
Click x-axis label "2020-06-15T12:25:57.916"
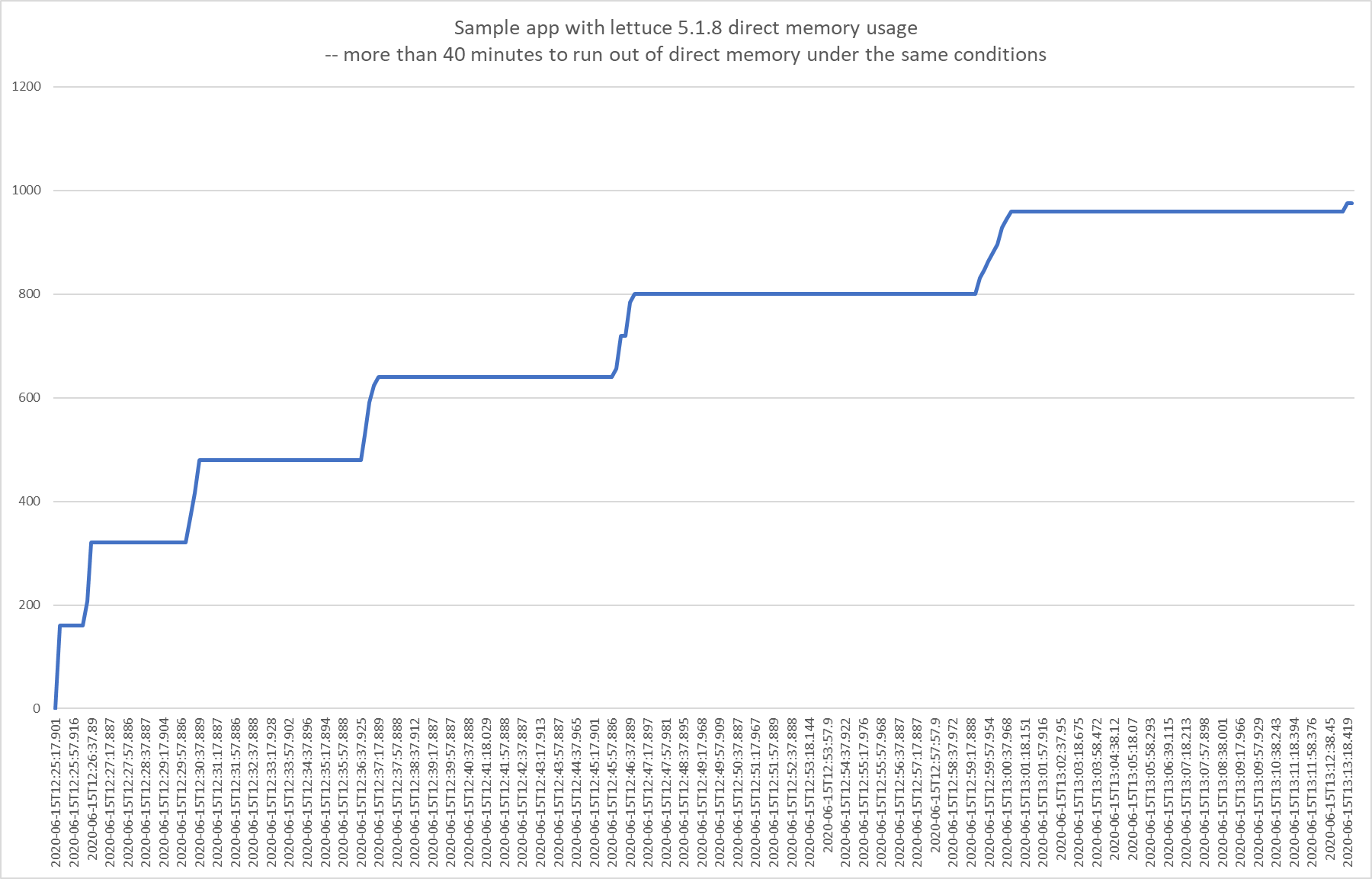coord(74,792)
